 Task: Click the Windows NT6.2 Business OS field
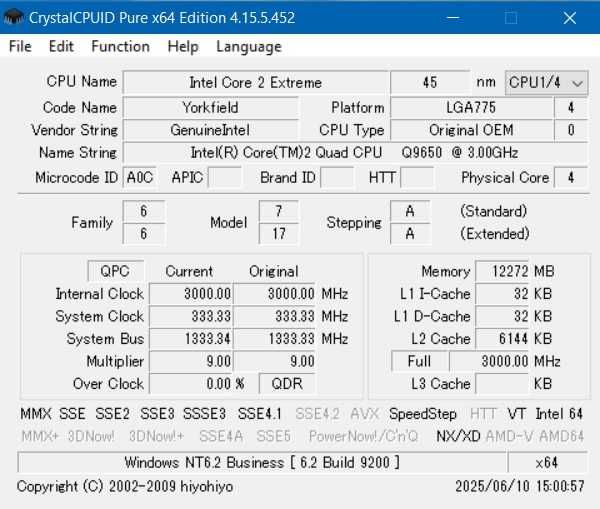pos(262,462)
